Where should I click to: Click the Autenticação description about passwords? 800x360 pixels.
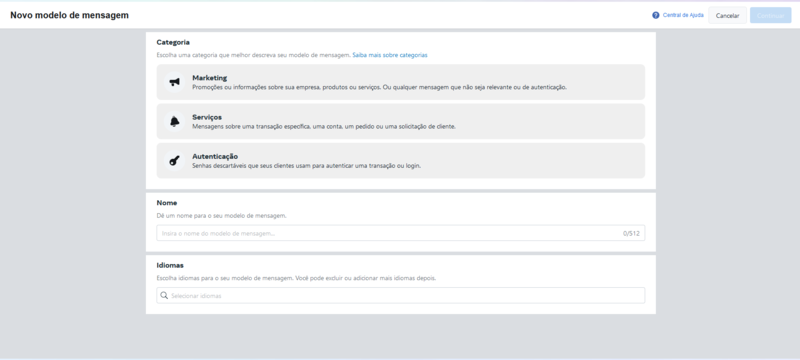307,166
